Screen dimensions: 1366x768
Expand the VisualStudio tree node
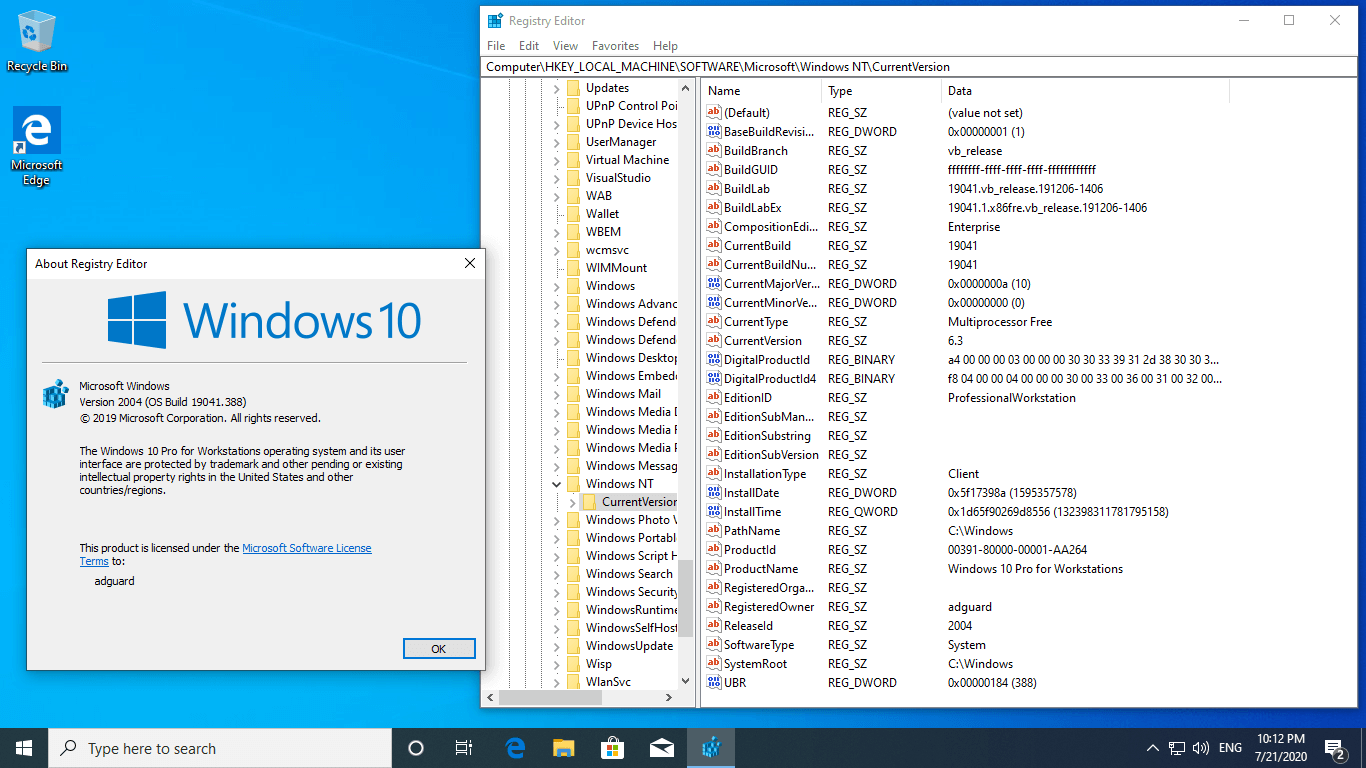pyautogui.click(x=557, y=178)
